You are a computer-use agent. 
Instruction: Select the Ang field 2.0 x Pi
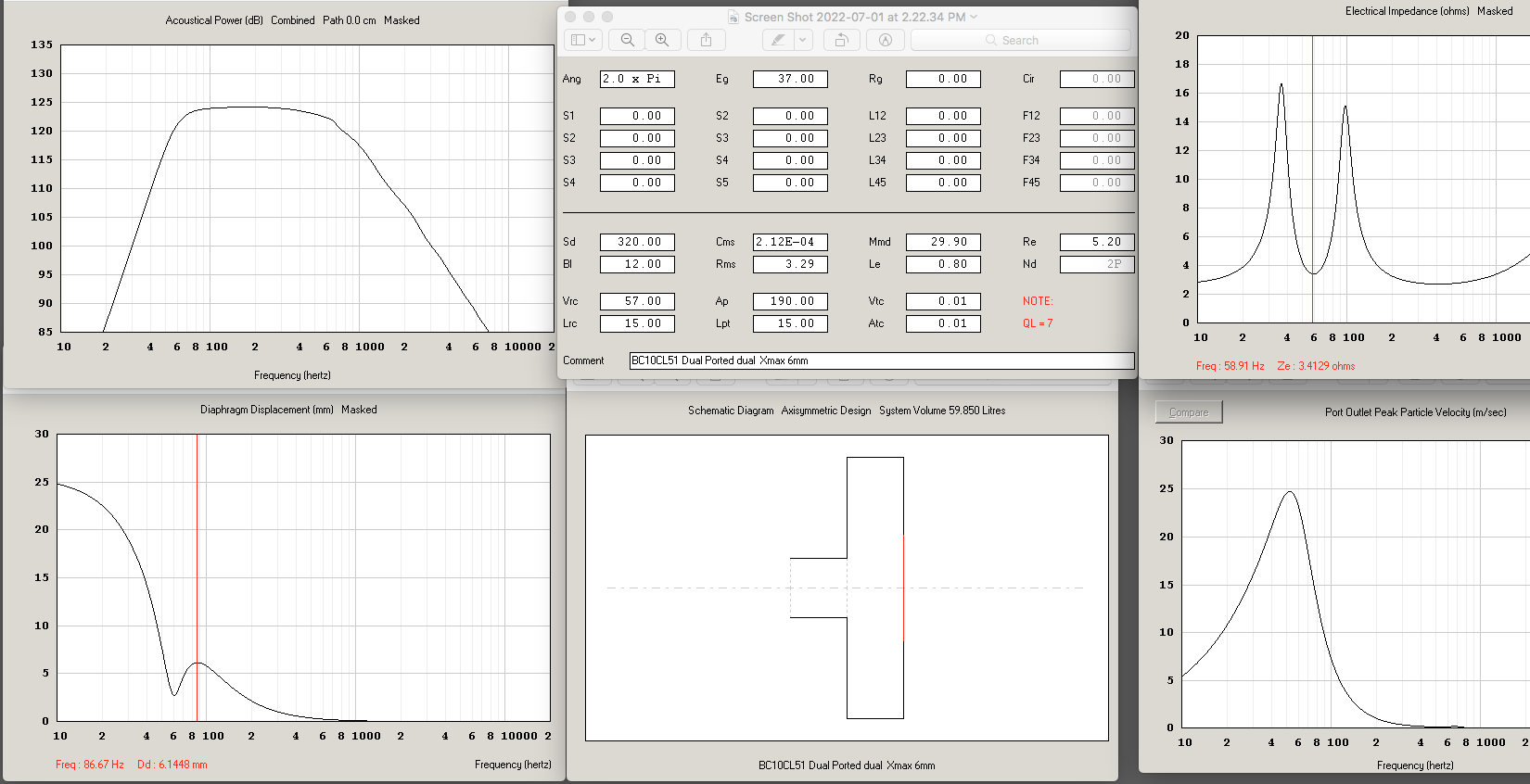pyautogui.click(x=637, y=79)
